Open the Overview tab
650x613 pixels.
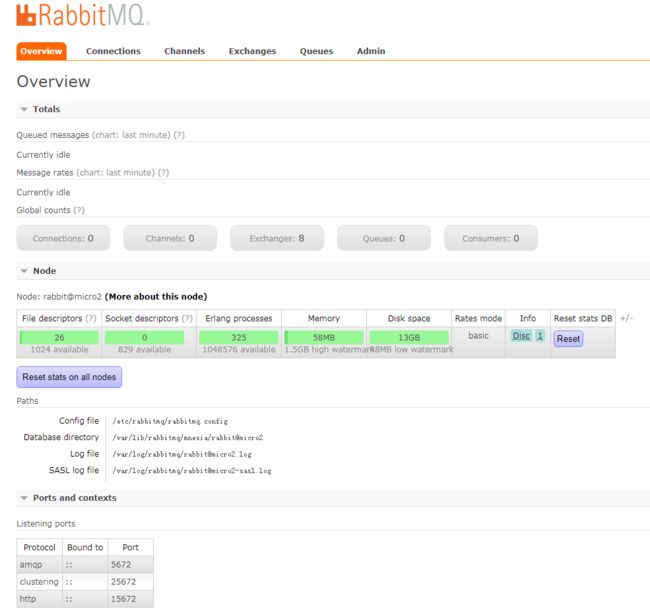tap(41, 51)
